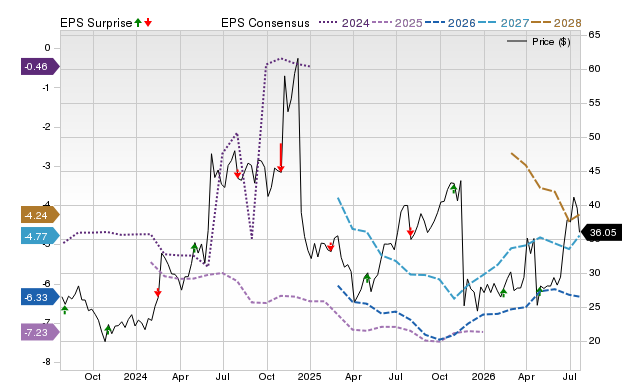
Task: Click the 2024 consensus legend entry
Action: coord(344,23)
